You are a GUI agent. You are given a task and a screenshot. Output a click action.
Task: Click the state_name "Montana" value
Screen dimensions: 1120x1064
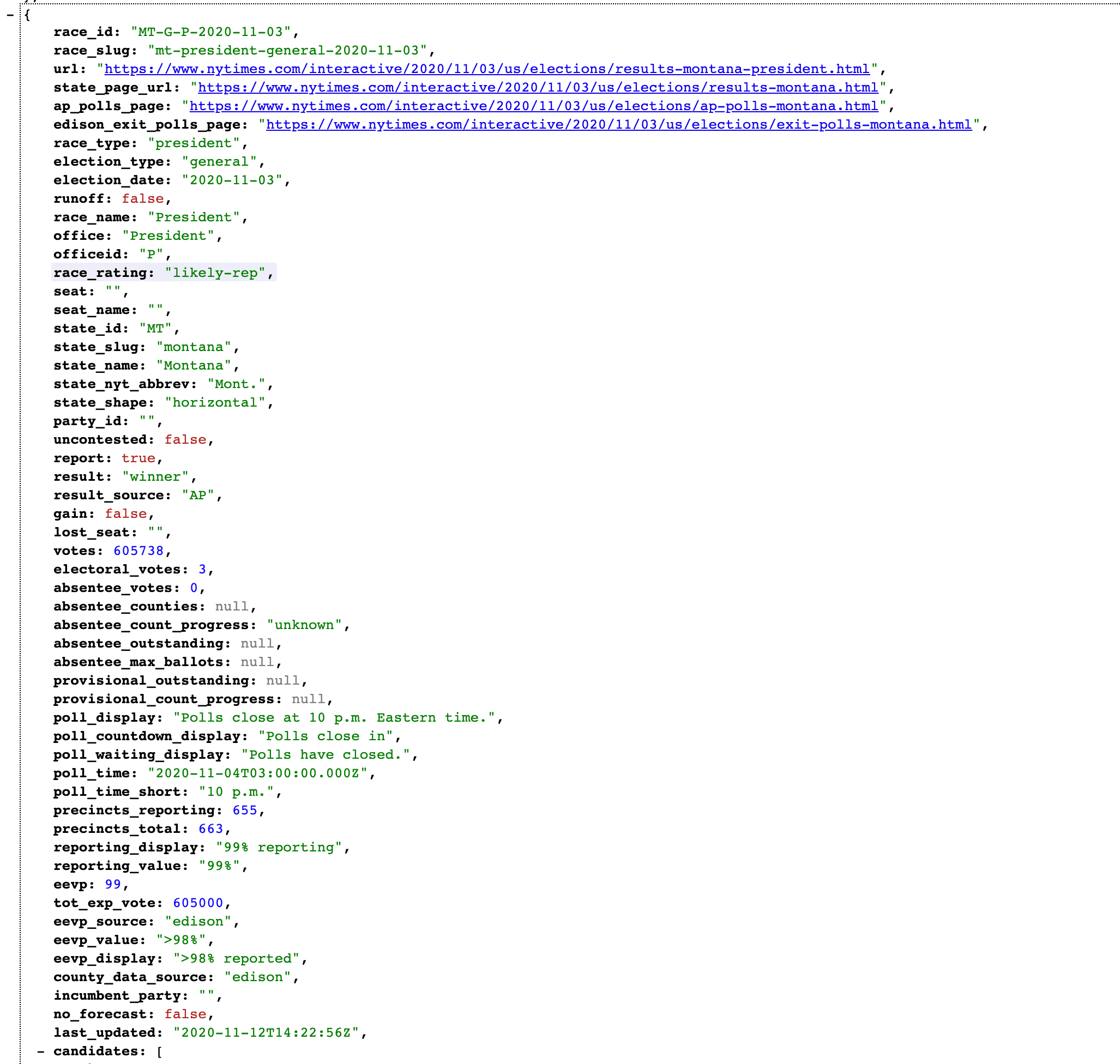click(x=194, y=365)
